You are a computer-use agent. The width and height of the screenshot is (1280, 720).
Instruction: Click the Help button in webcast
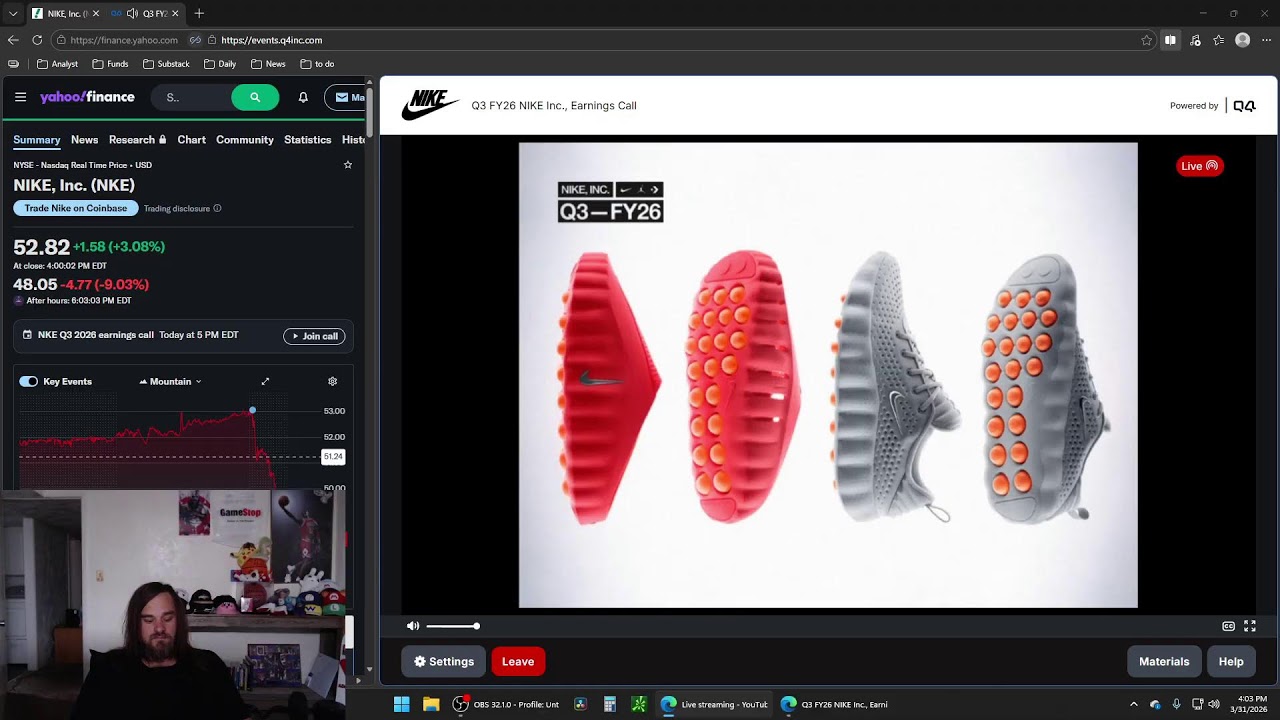pyautogui.click(x=1231, y=661)
